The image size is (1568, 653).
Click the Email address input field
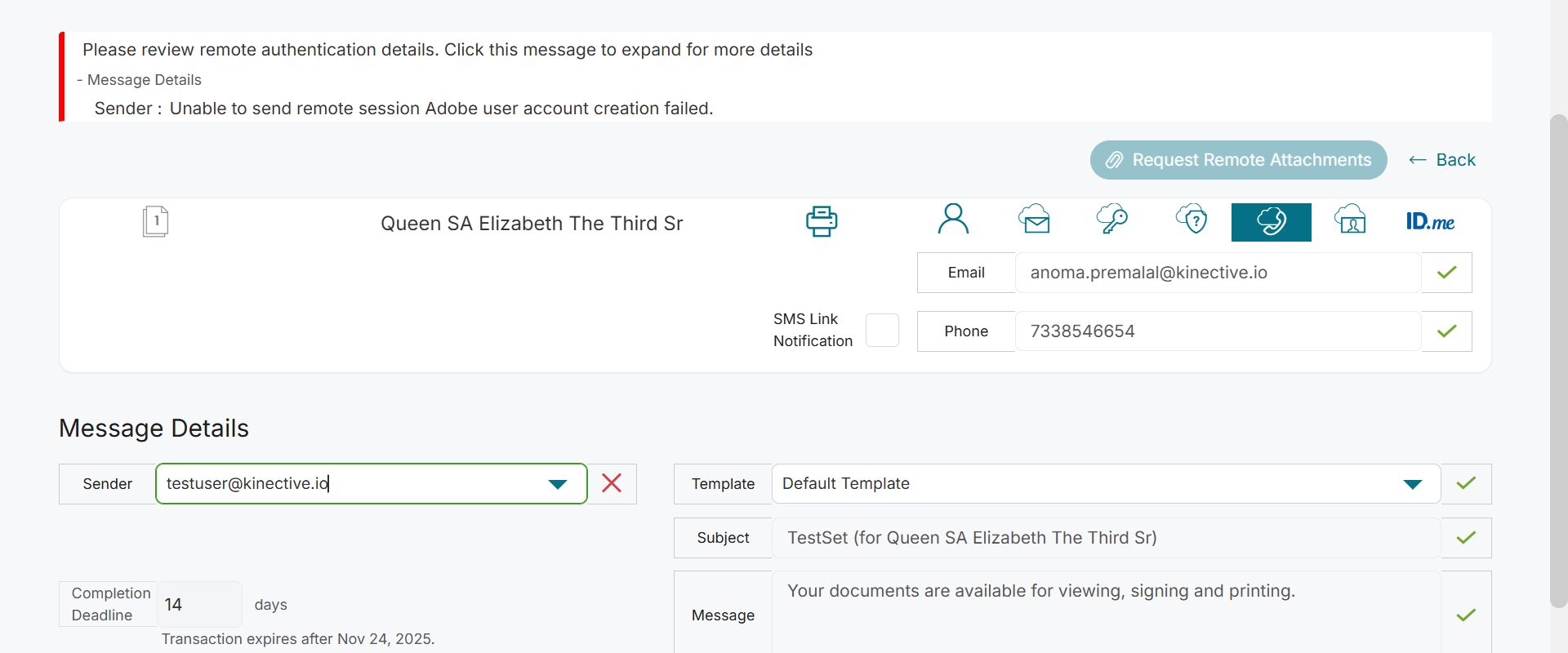[1217, 273]
